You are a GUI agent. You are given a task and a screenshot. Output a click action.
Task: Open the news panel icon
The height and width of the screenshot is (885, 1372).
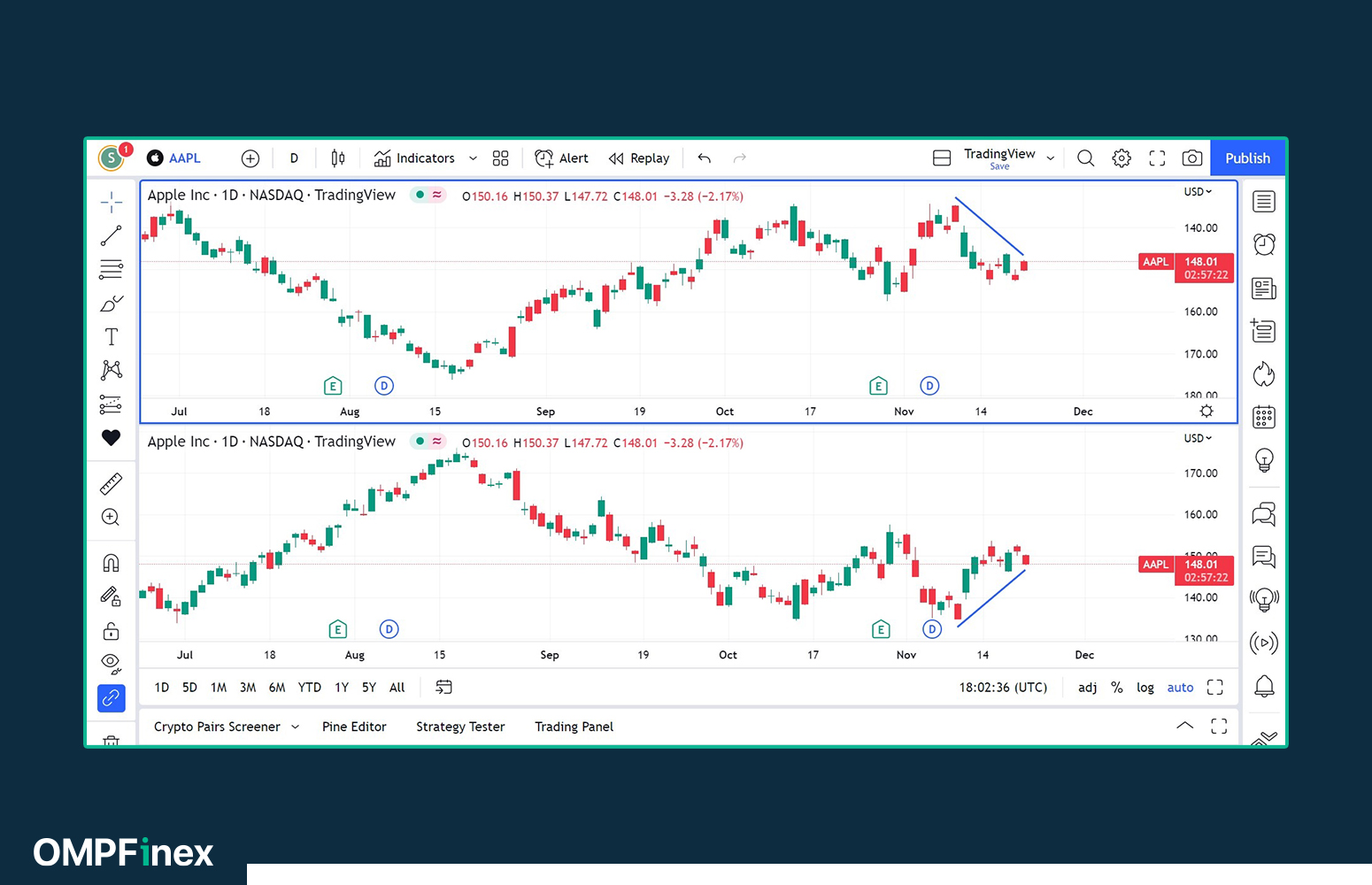pyautogui.click(x=1264, y=289)
